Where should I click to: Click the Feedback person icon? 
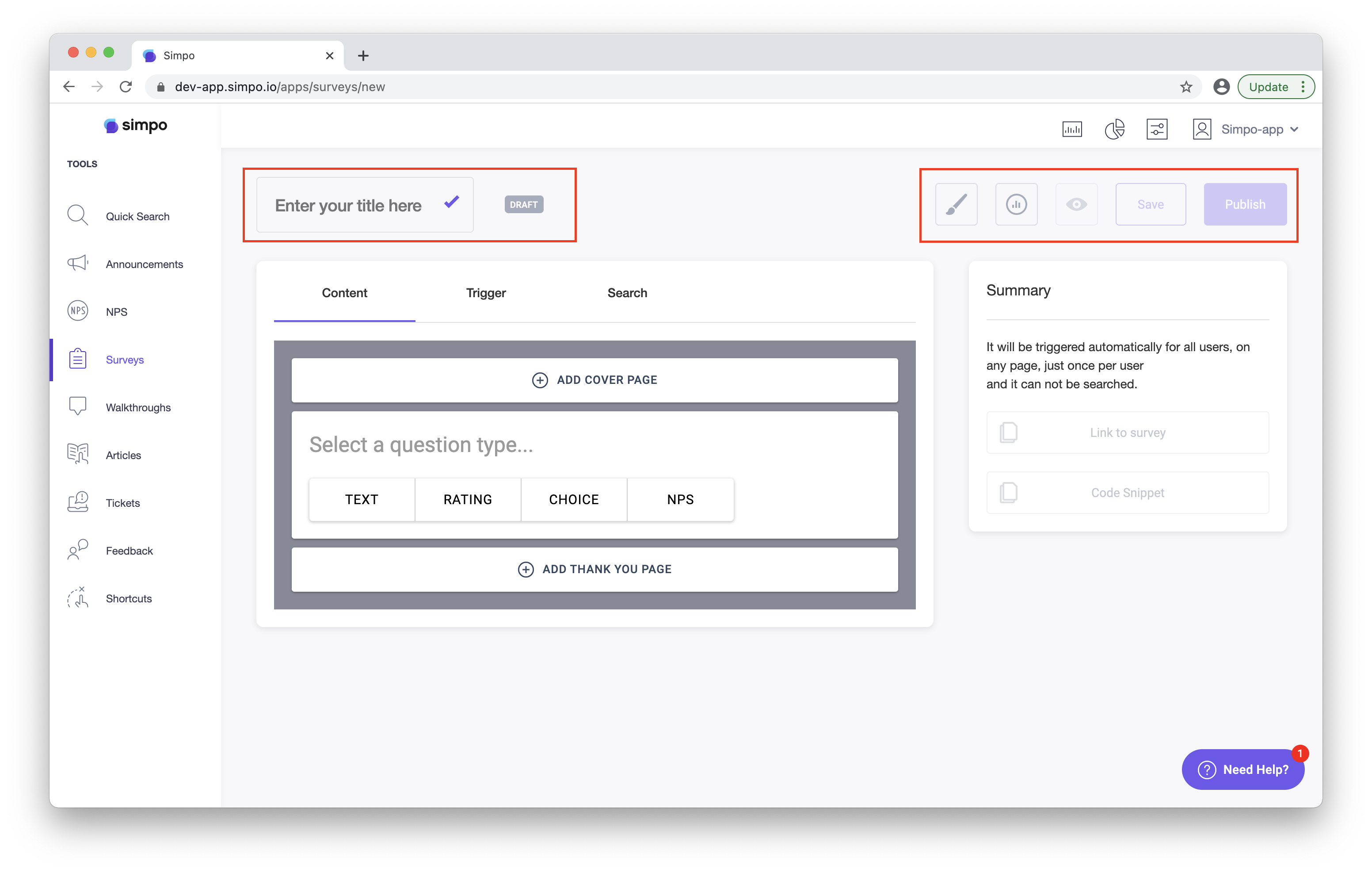(77, 550)
